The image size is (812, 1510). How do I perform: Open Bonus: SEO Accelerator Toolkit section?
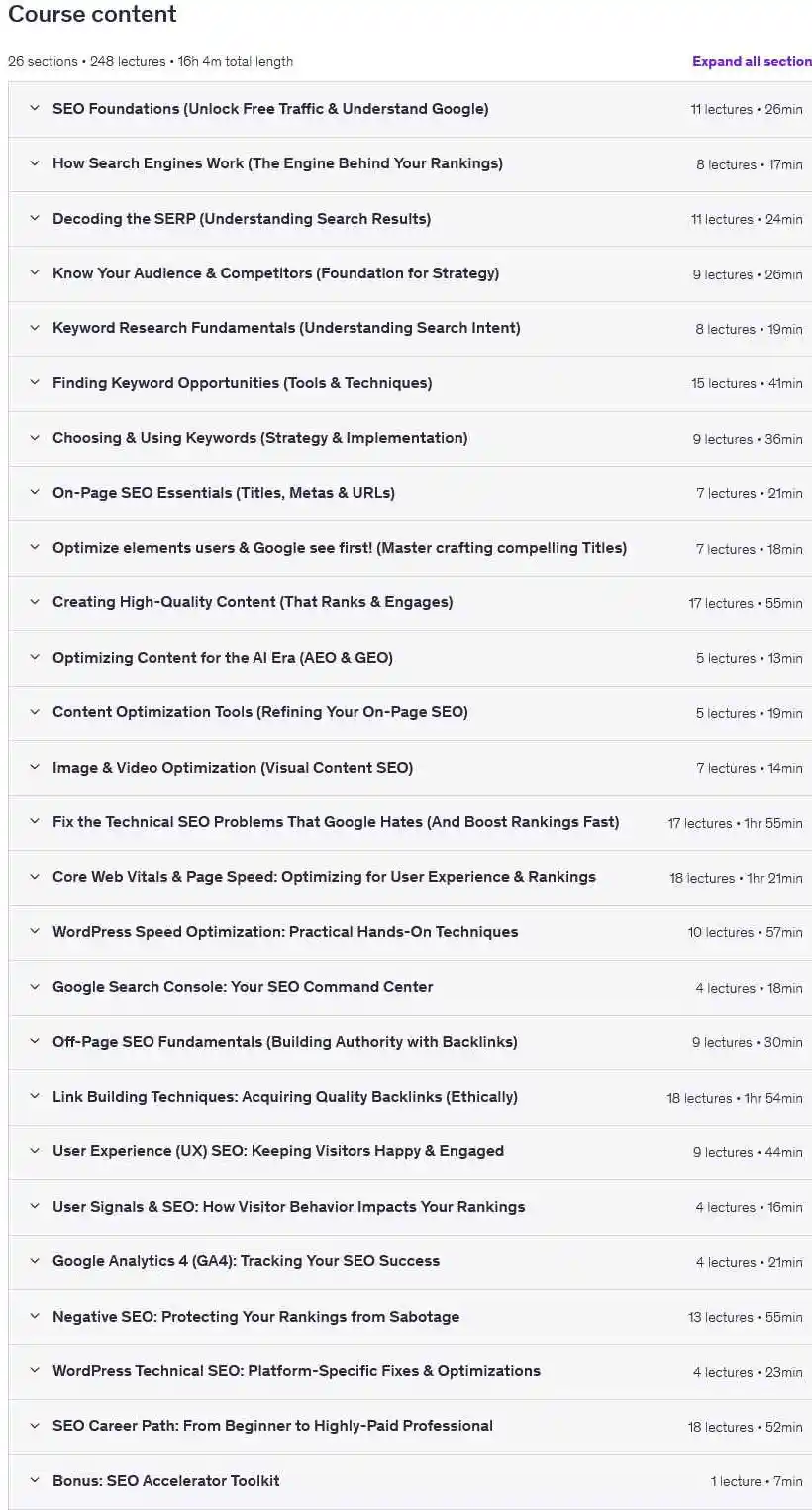coord(166,1481)
